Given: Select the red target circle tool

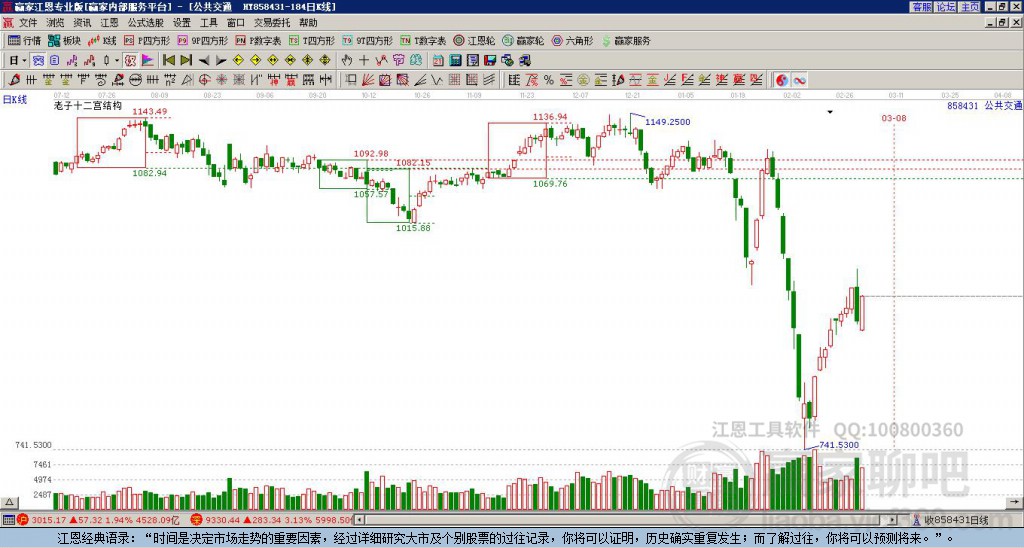Looking at the screenshot, I should [x=204, y=80].
